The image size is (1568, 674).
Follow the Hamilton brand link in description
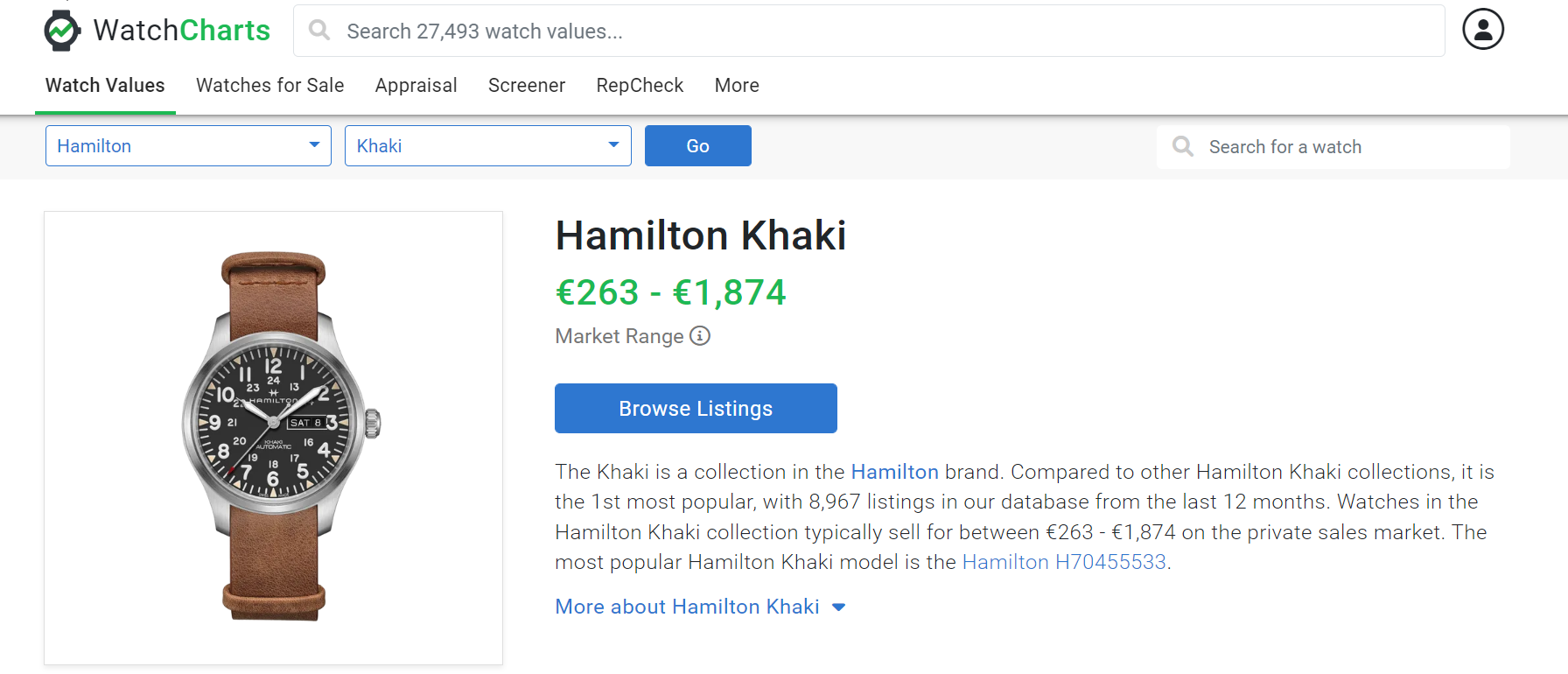(894, 472)
